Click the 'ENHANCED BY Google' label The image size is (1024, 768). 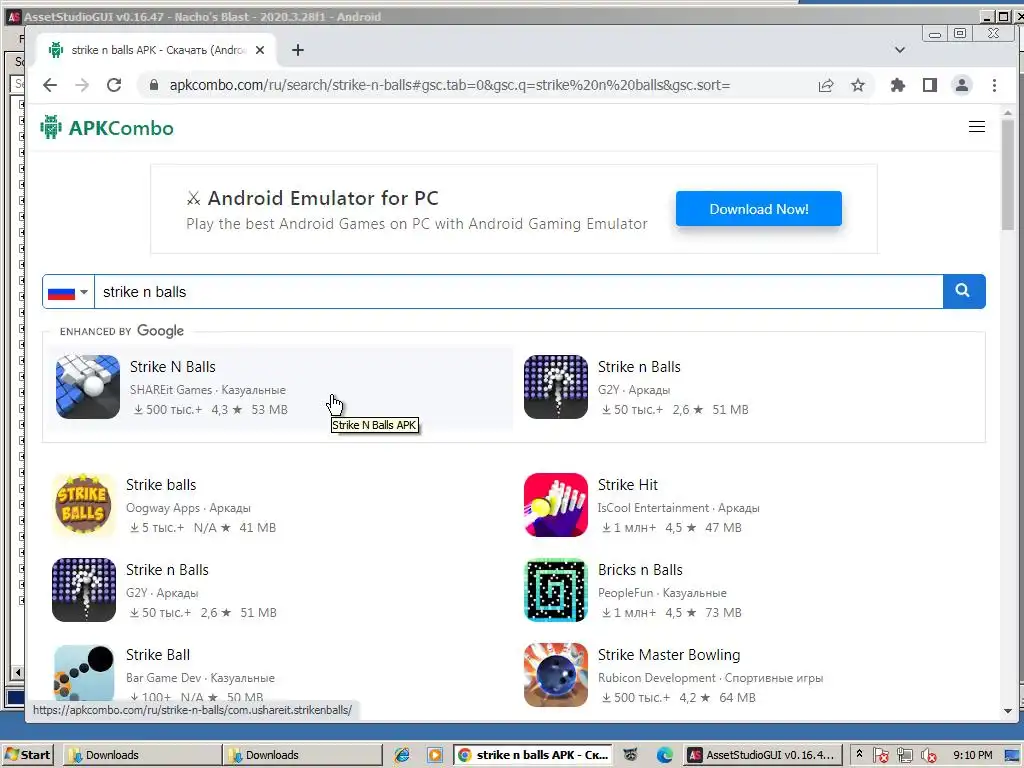click(x=122, y=331)
